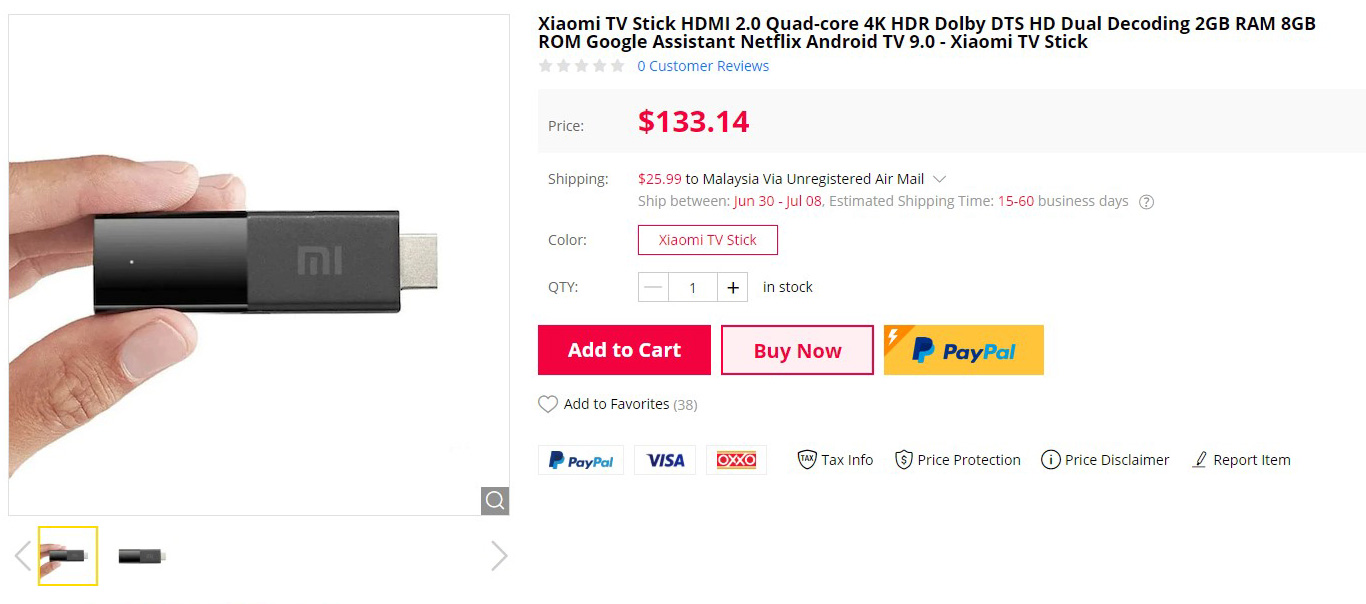Screen dimensions: 1366x604
Task: Show previous thumbnail with left arrow
Action: (x=23, y=556)
